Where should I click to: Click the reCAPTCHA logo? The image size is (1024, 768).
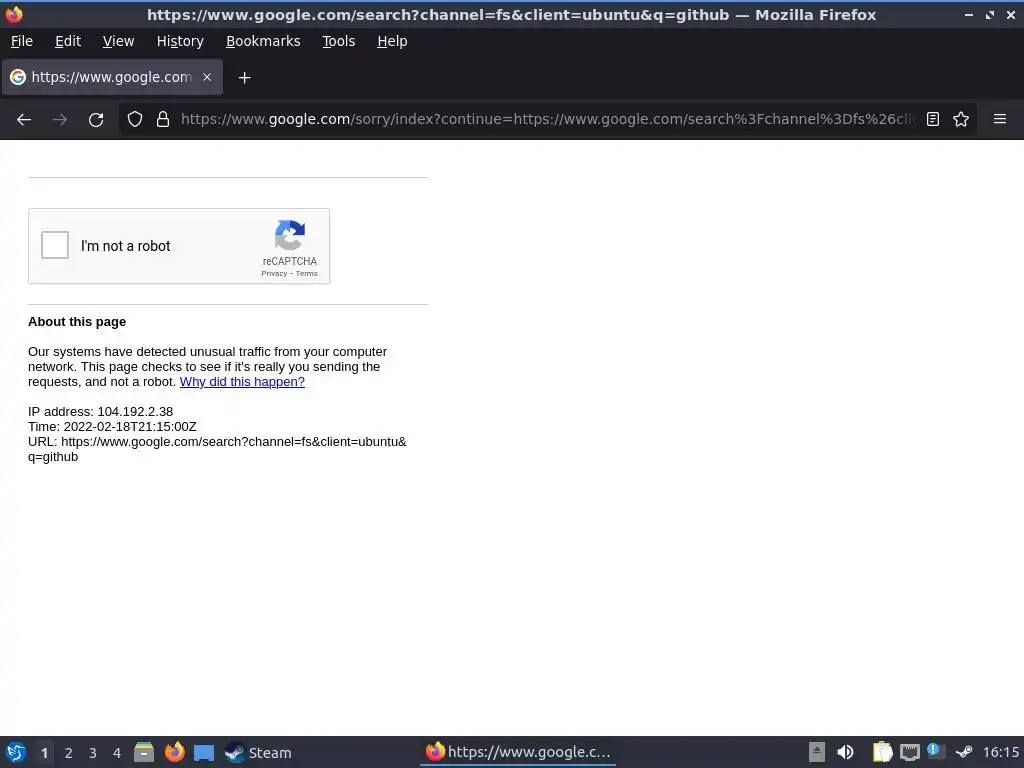pyautogui.click(x=290, y=235)
